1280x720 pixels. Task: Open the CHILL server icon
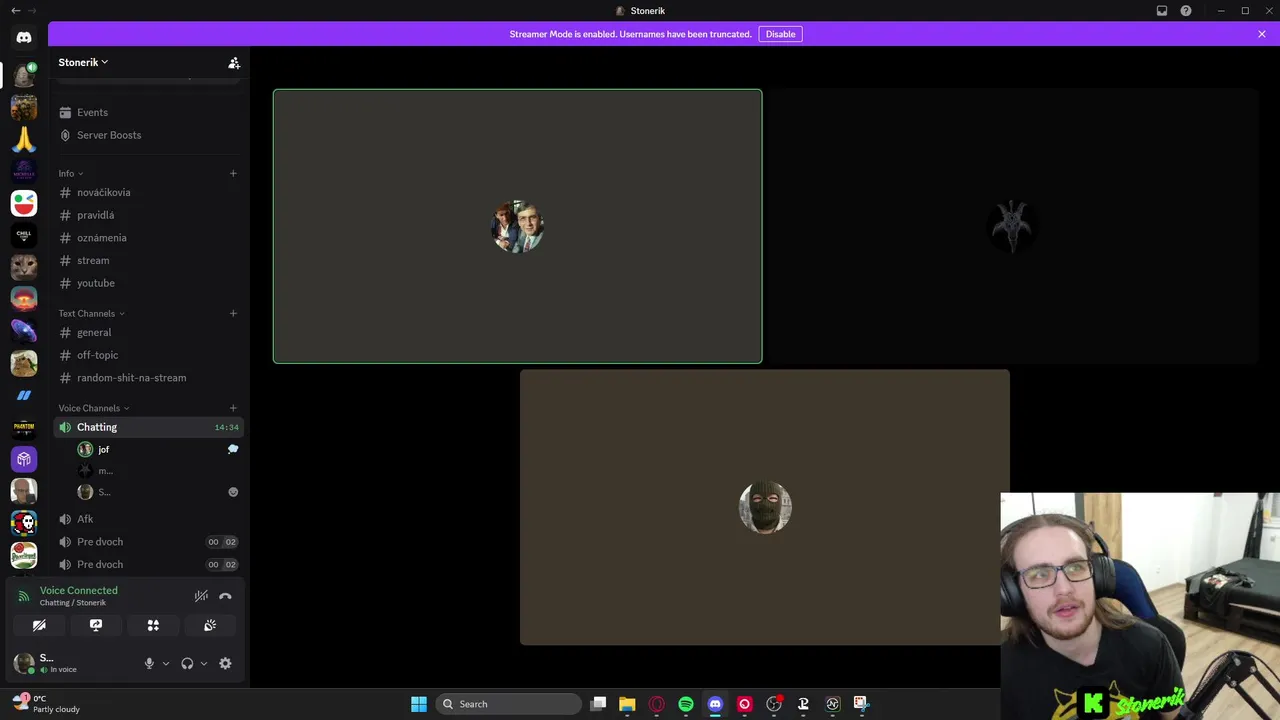coord(24,235)
